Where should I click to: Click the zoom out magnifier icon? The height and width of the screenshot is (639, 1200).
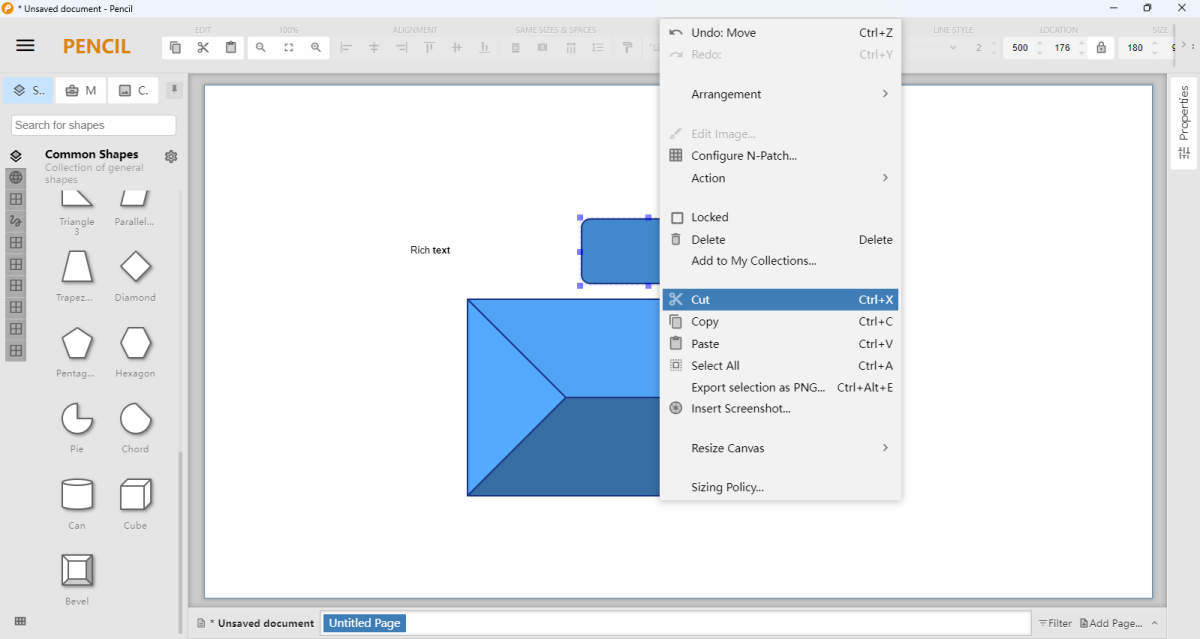[x=261, y=47]
